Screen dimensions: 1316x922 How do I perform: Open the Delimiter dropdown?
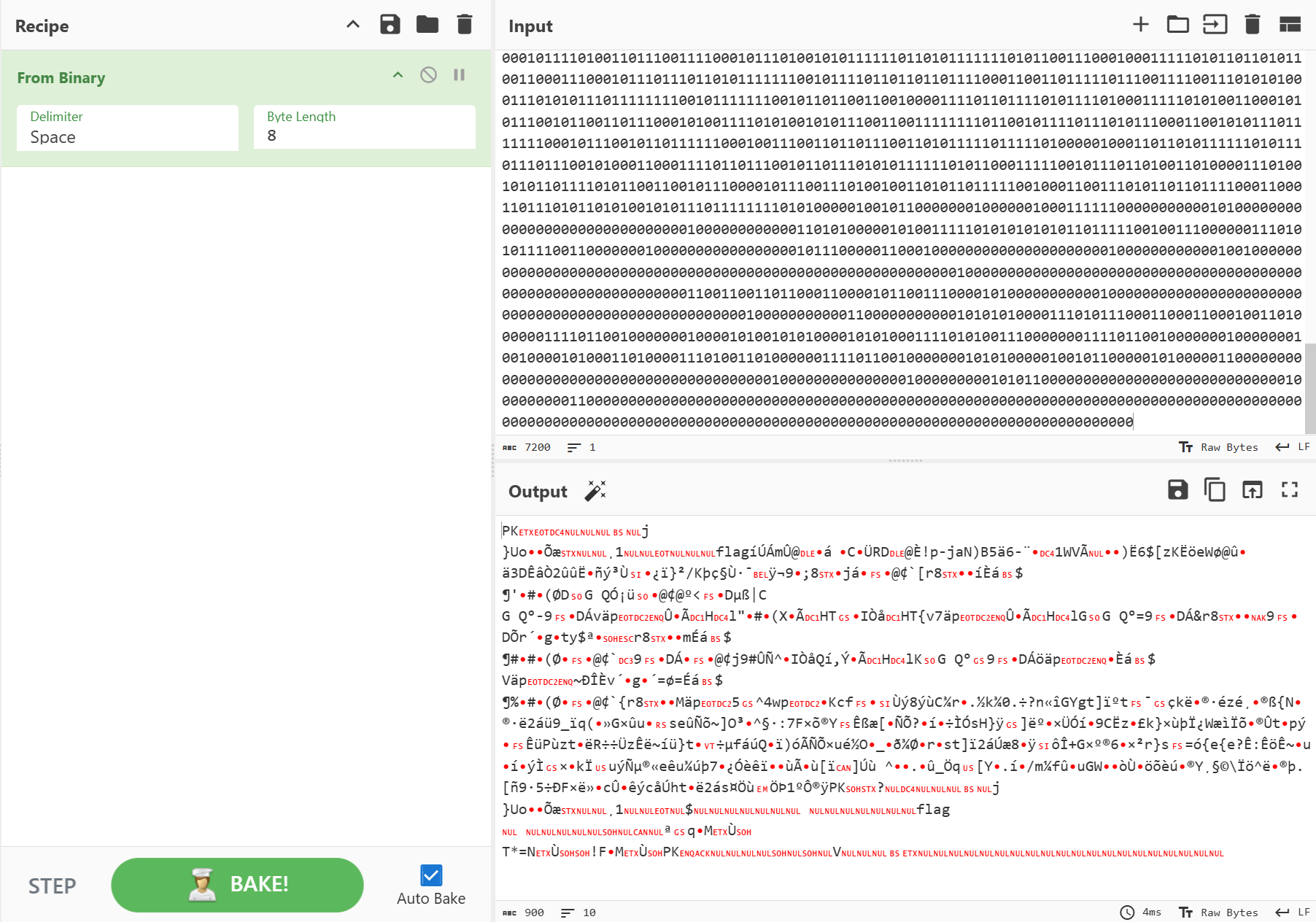click(x=128, y=128)
